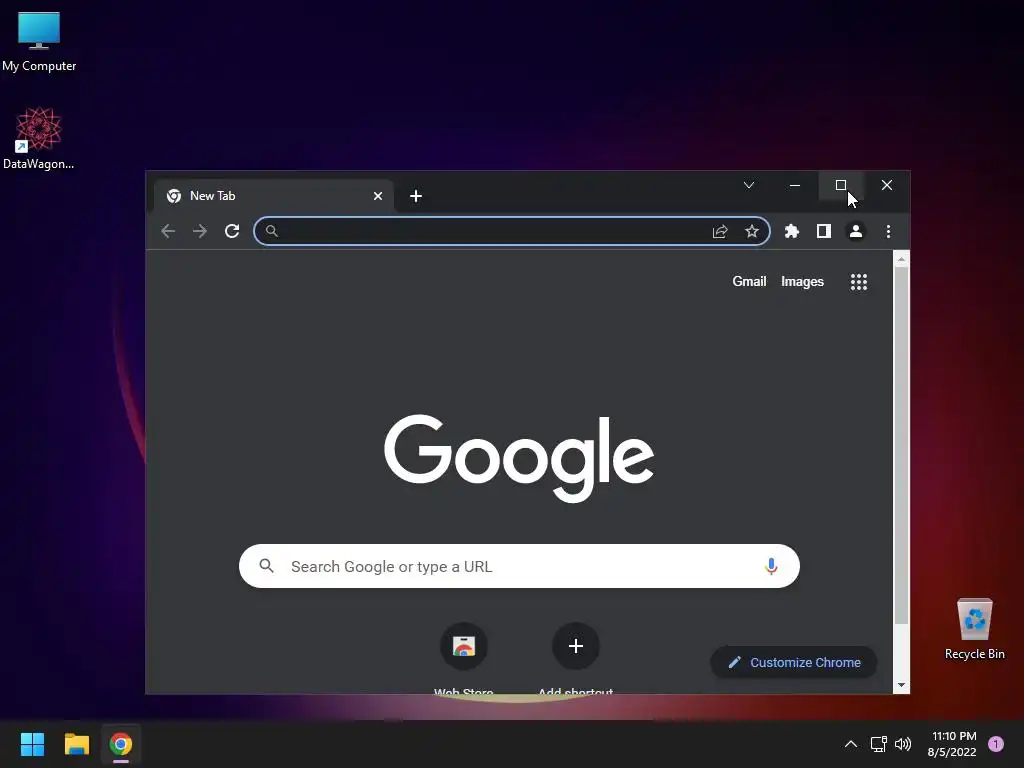Open Chrome's three-dot menu

(x=888, y=231)
